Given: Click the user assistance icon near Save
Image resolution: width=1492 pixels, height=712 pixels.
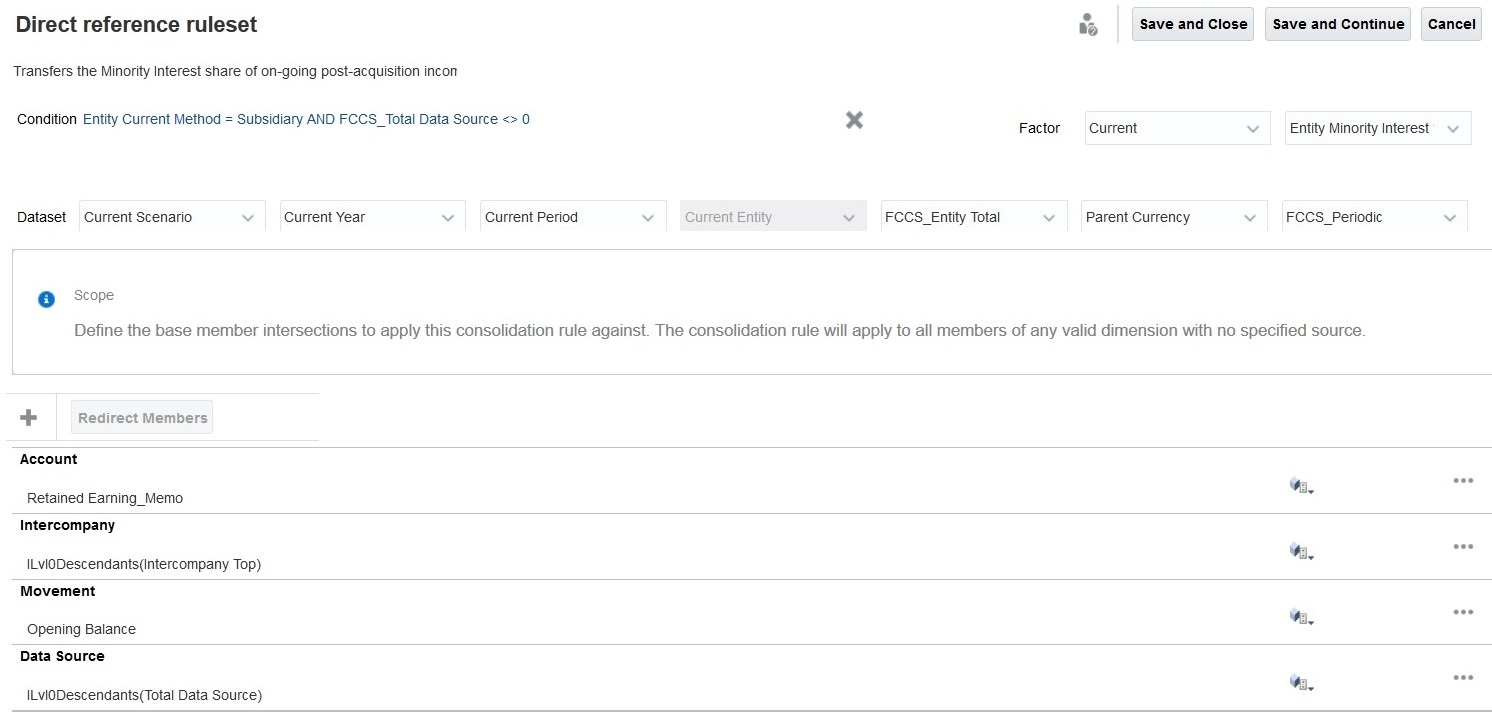Looking at the screenshot, I should click(1088, 25).
